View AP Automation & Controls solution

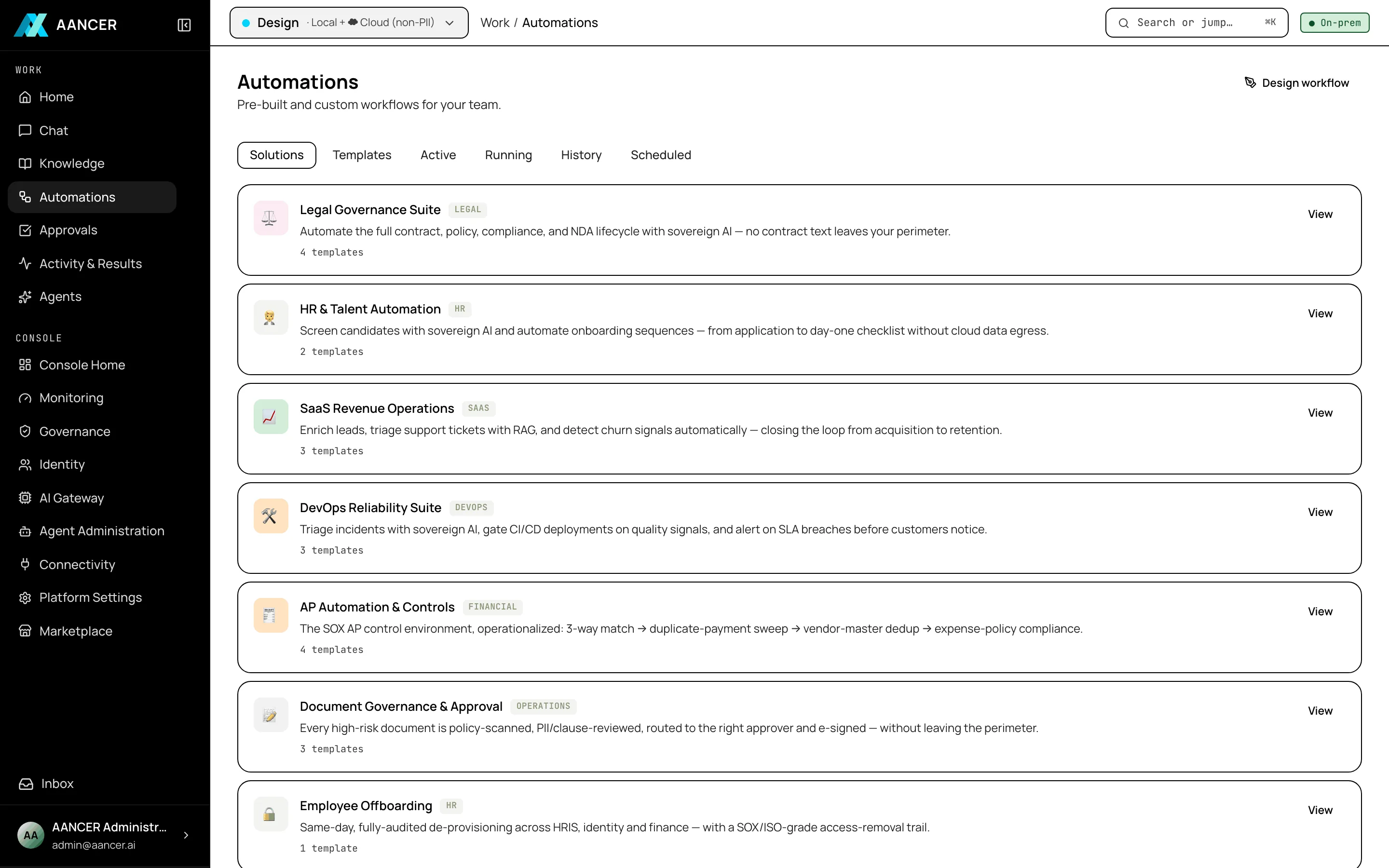tap(1320, 611)
